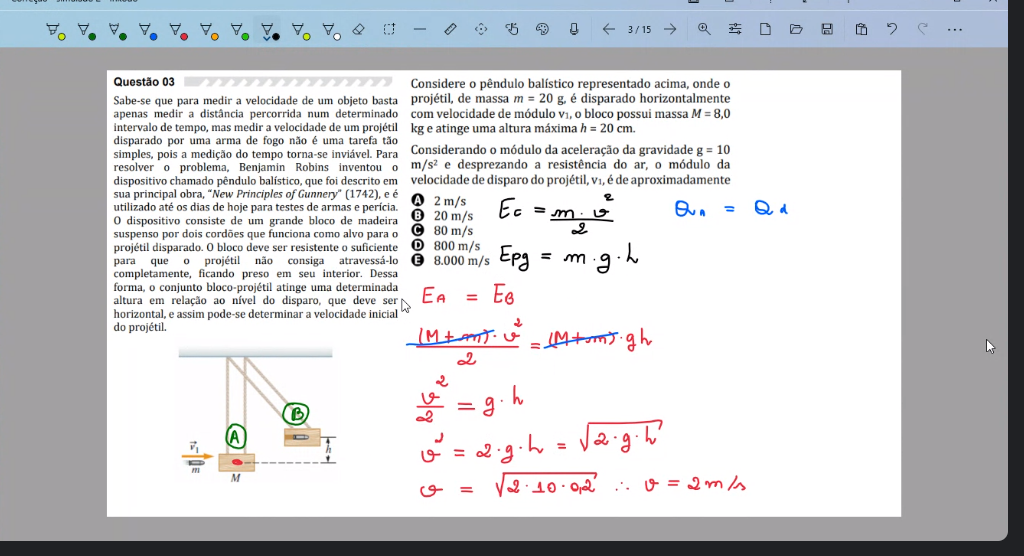Image resolution: width=1024 pixels, height=556 pixels.
Task: Select the active black pen tool
Action: point(270,30)
